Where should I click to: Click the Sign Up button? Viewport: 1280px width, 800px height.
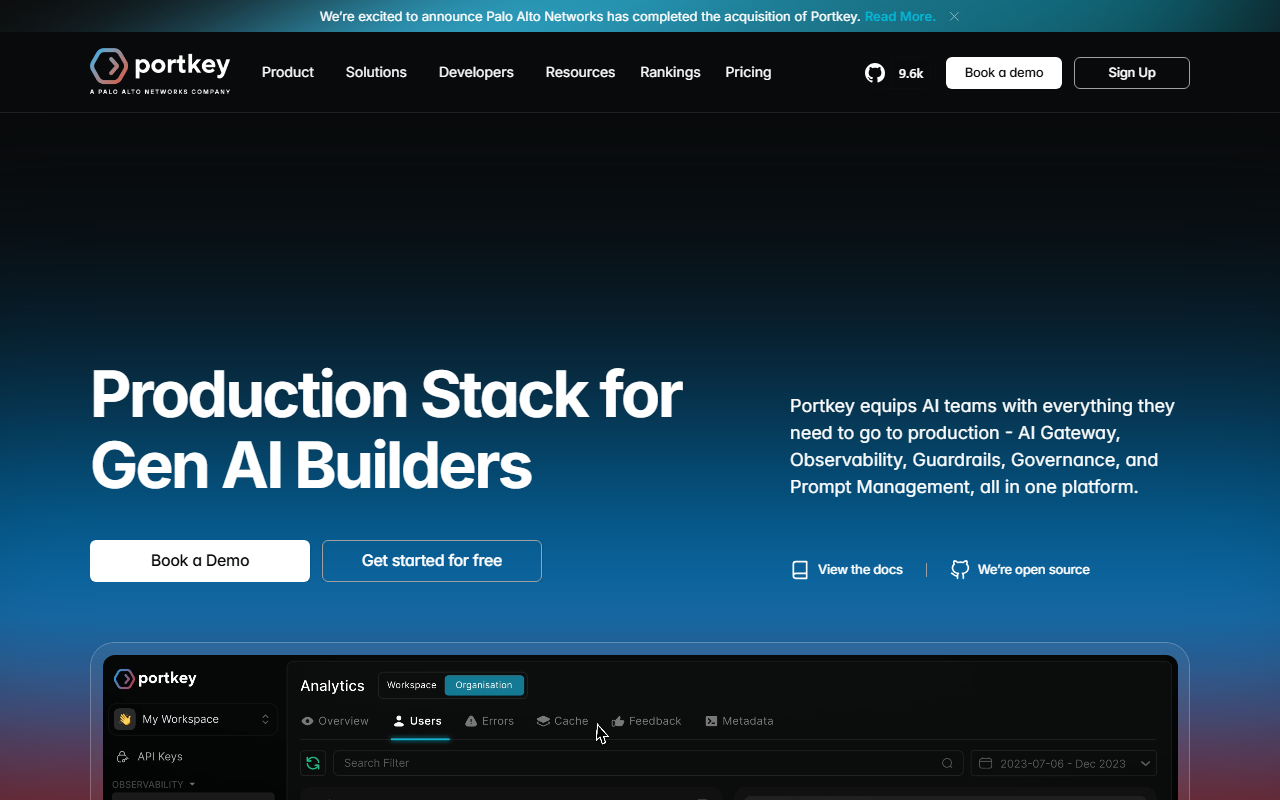click(1132, 73)
